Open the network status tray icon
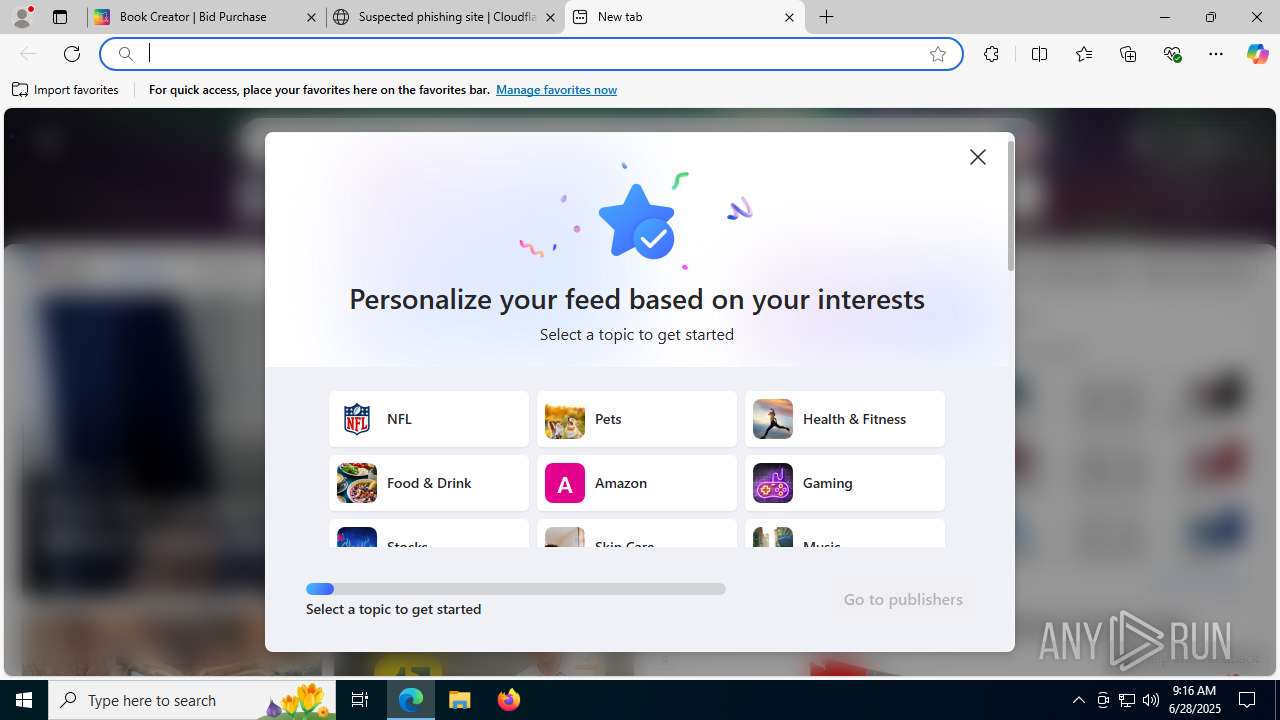 click(x=1127, y=700)
